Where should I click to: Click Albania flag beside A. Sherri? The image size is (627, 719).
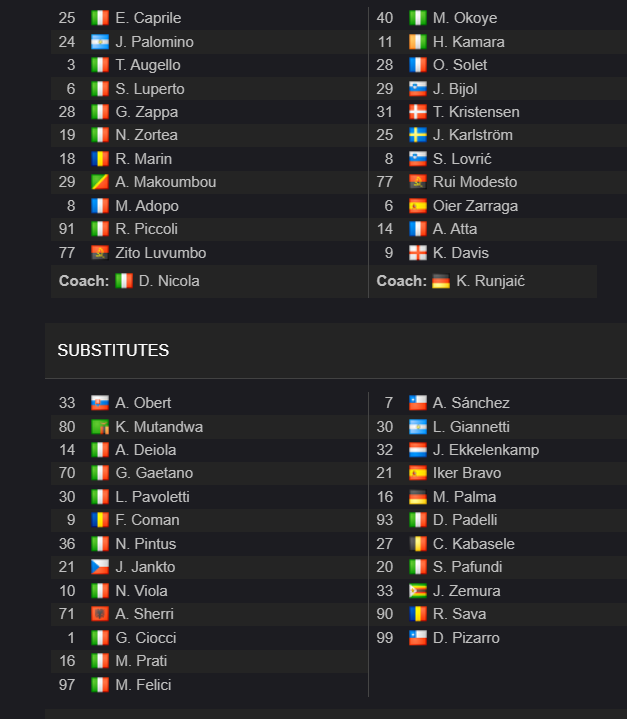pyautogui.click(x=100, y=614)
